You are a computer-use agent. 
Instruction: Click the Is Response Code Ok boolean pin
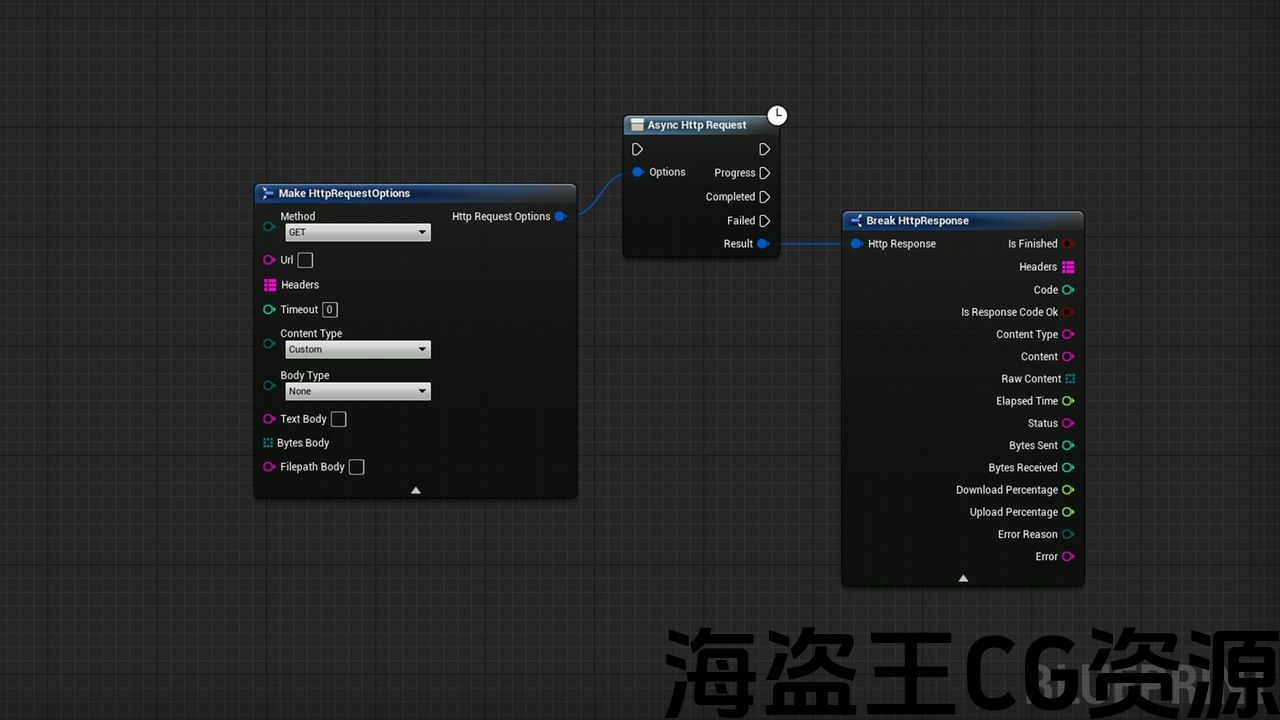[1068, 312]
